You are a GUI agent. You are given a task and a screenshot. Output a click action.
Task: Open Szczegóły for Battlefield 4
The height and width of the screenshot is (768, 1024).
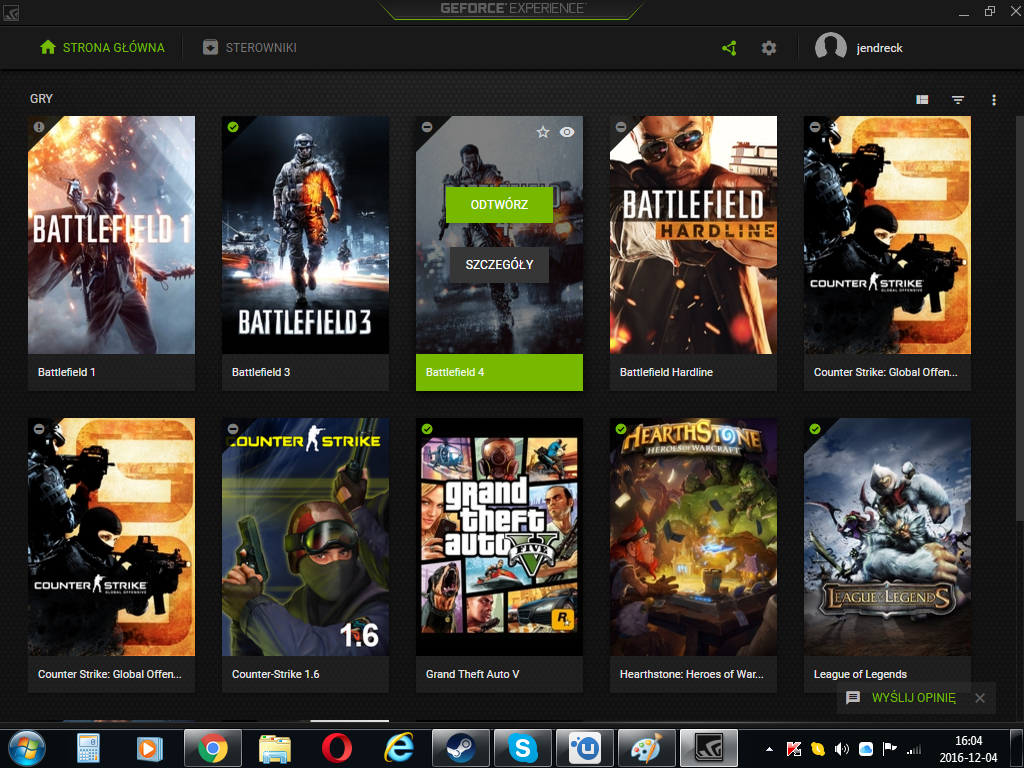[x=499, y=264]
